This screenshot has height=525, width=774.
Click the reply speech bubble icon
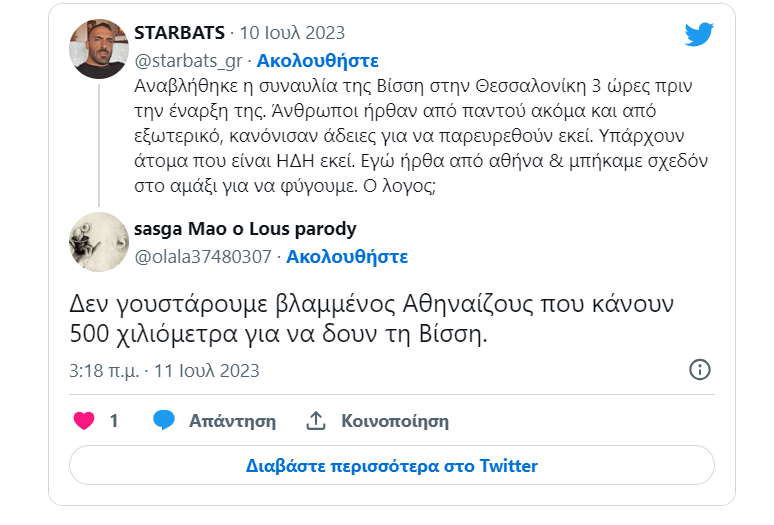coord(164,421)
